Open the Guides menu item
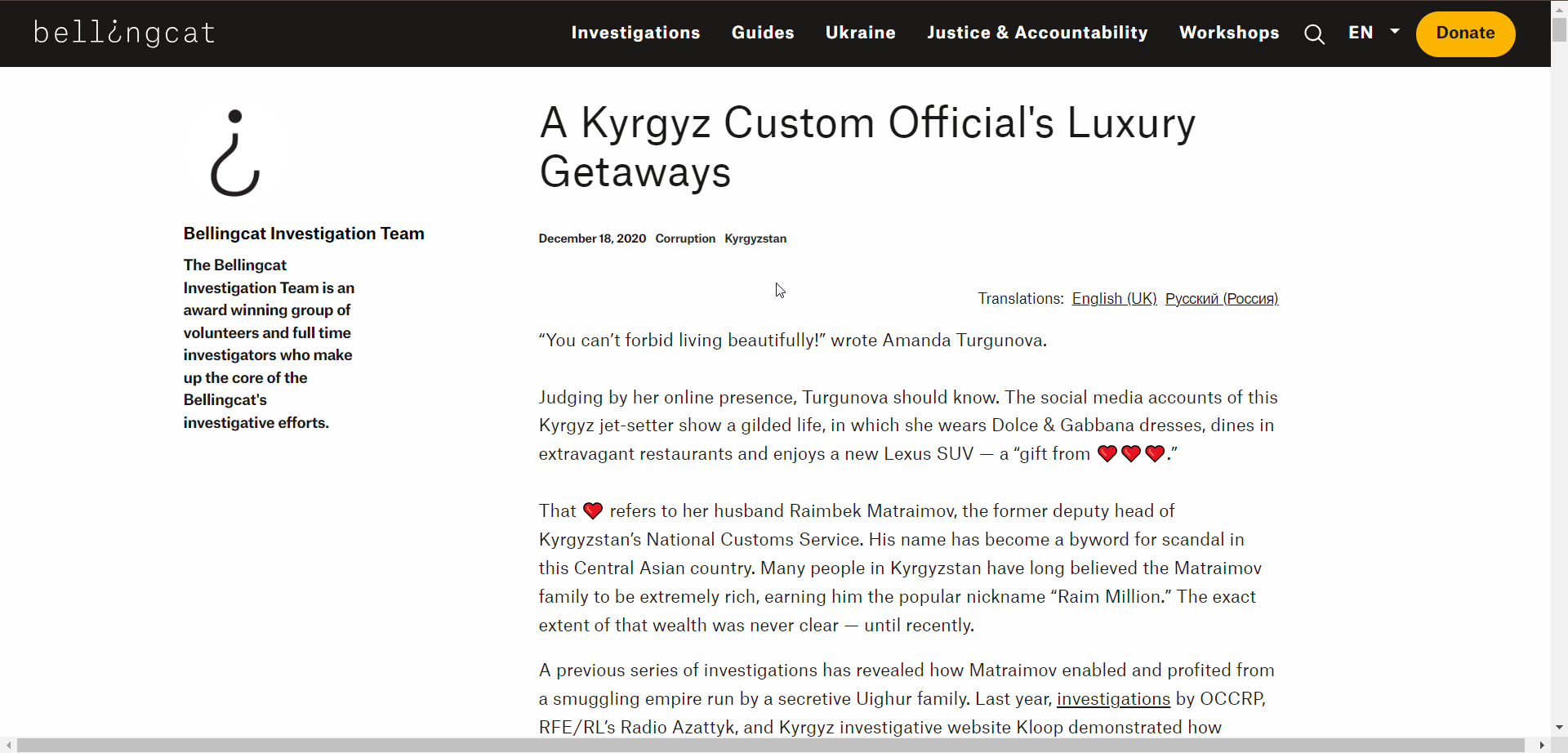 pyautogui.click(x=763, y=33)
